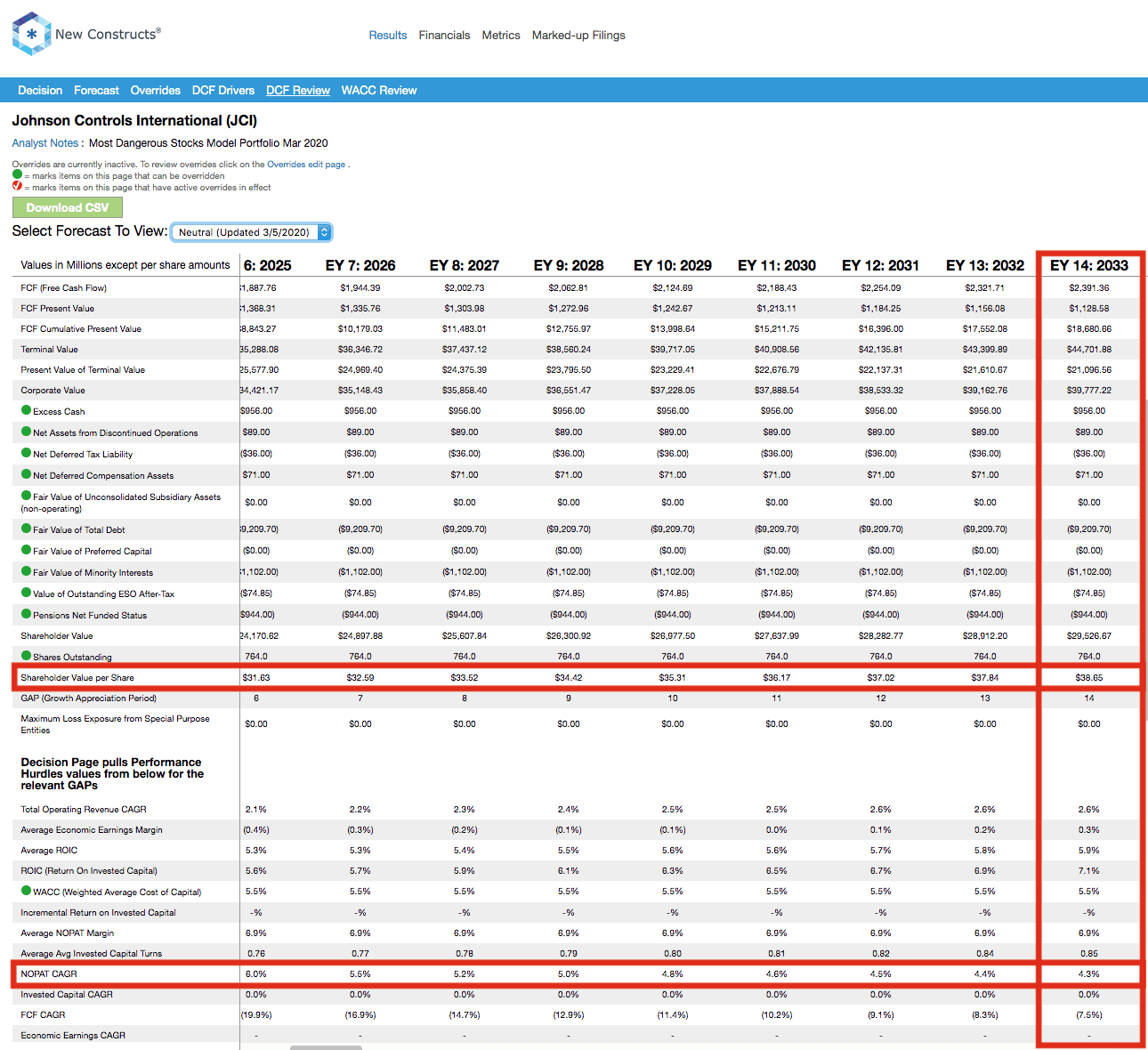Open the Metrics tab
Image resolution: width=1148 pixels, height=1050 pixels.
501,36
